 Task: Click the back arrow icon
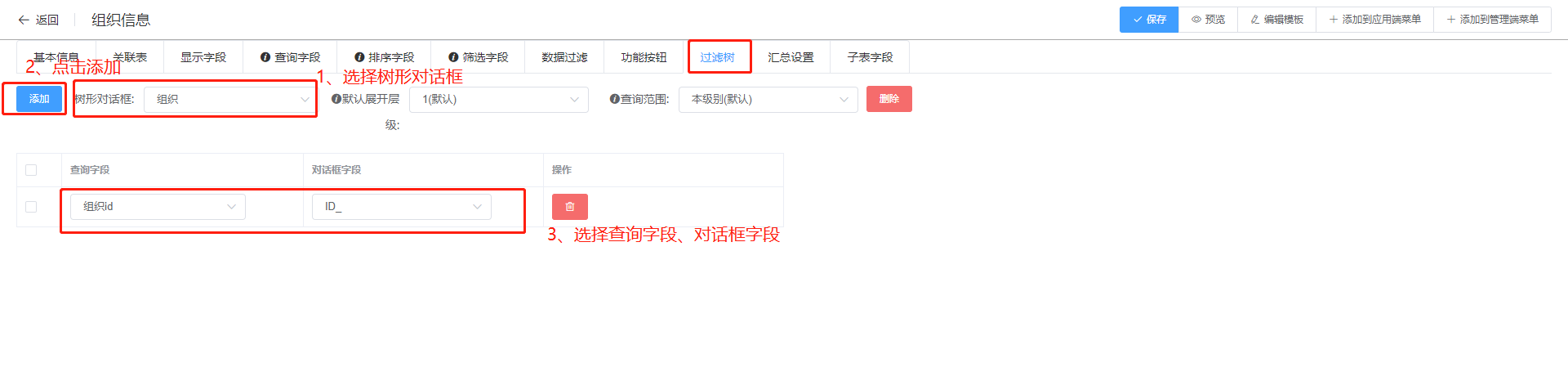pos(24,20)
